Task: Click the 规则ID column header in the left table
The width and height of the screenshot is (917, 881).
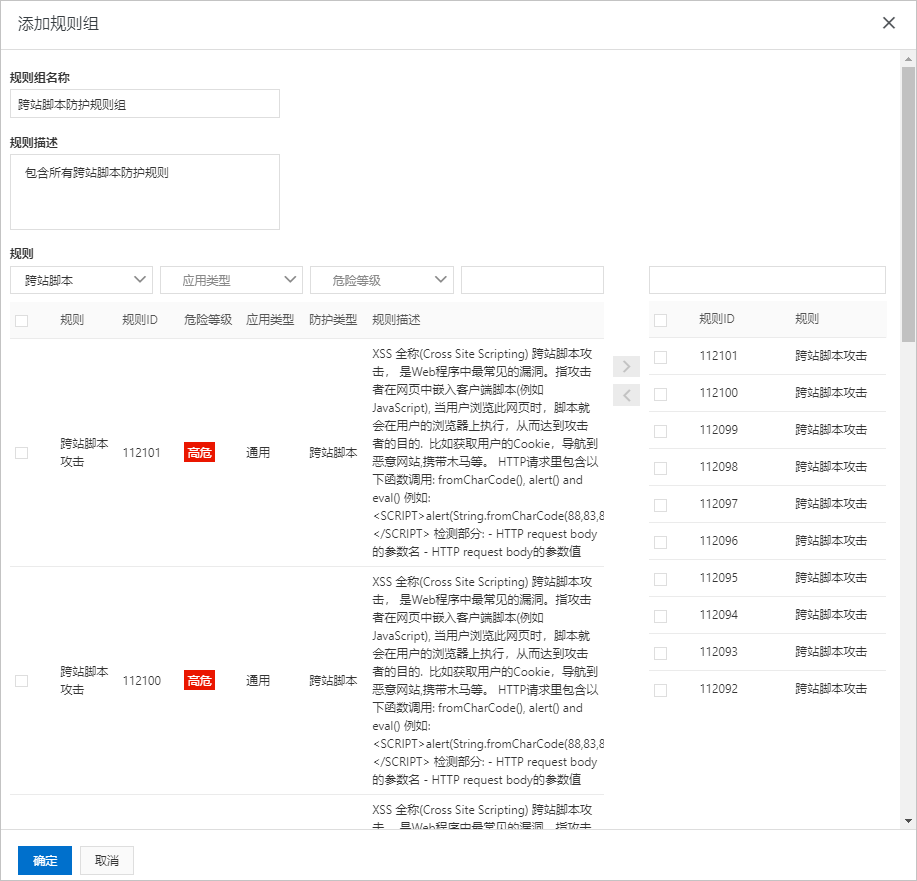Action: [140, 319]
